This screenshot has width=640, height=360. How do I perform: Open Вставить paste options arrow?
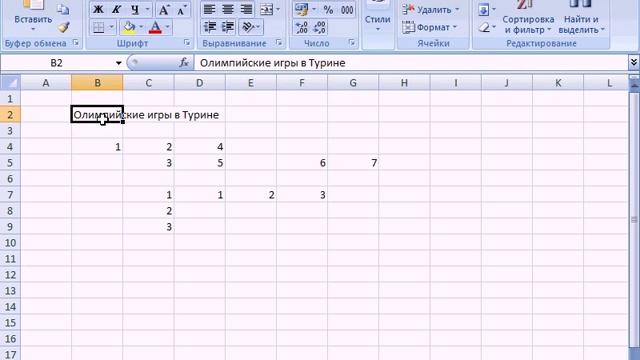[33, 29]
